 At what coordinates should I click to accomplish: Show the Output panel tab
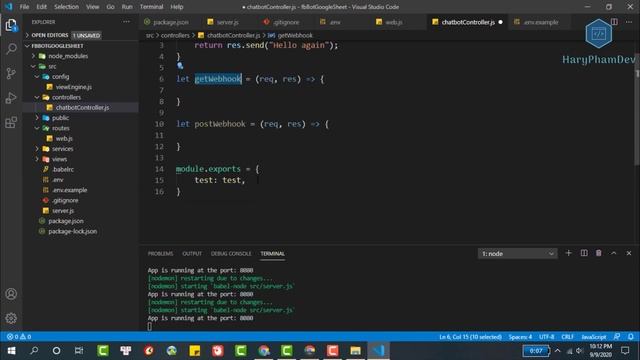(x=192, y=253)
